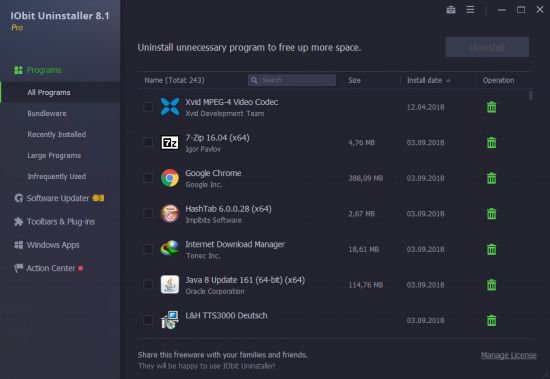Go to Toolbars & Plug-ins
This screenshot has height=379, width=550.
[60, 221]
